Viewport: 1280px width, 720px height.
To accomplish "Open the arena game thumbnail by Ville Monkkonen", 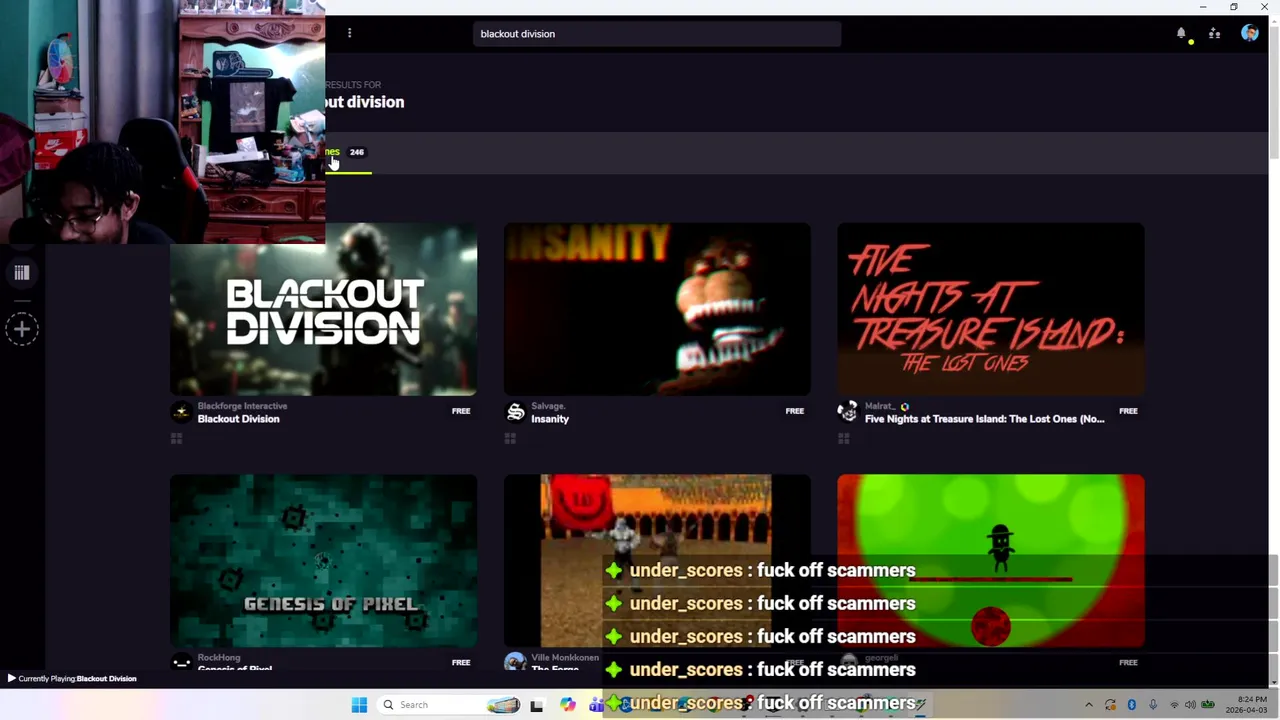I will point(657,560).
